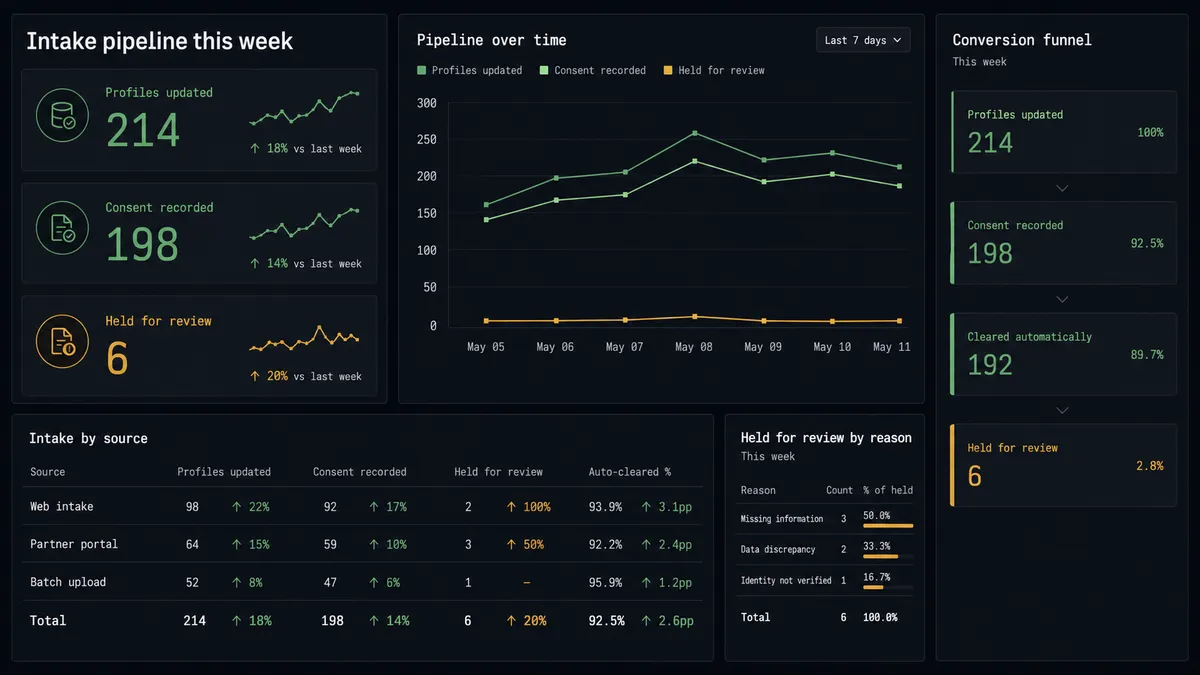Click the chevron below funnel Consent recorded card
Viewport: 1200px width, 675px height.
[1062, 299]
